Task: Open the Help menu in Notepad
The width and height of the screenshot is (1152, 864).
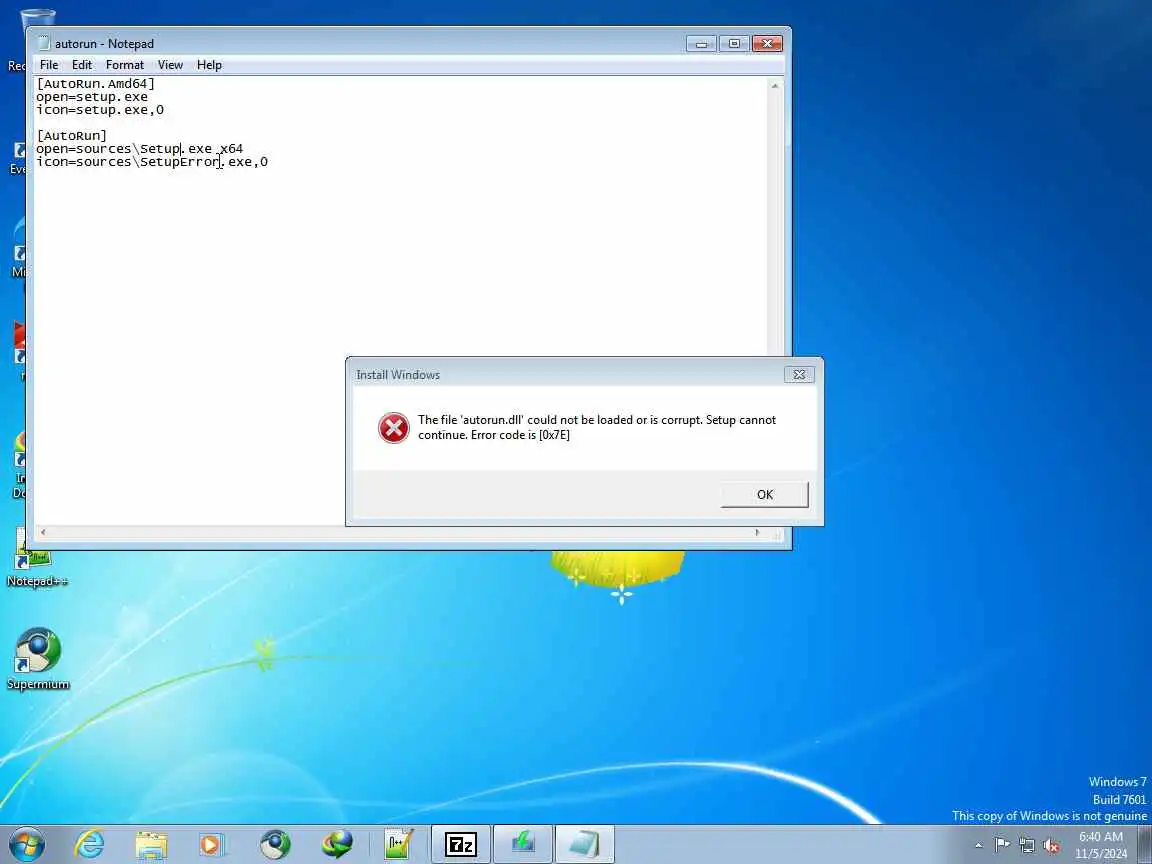Action: pos(209,65)
